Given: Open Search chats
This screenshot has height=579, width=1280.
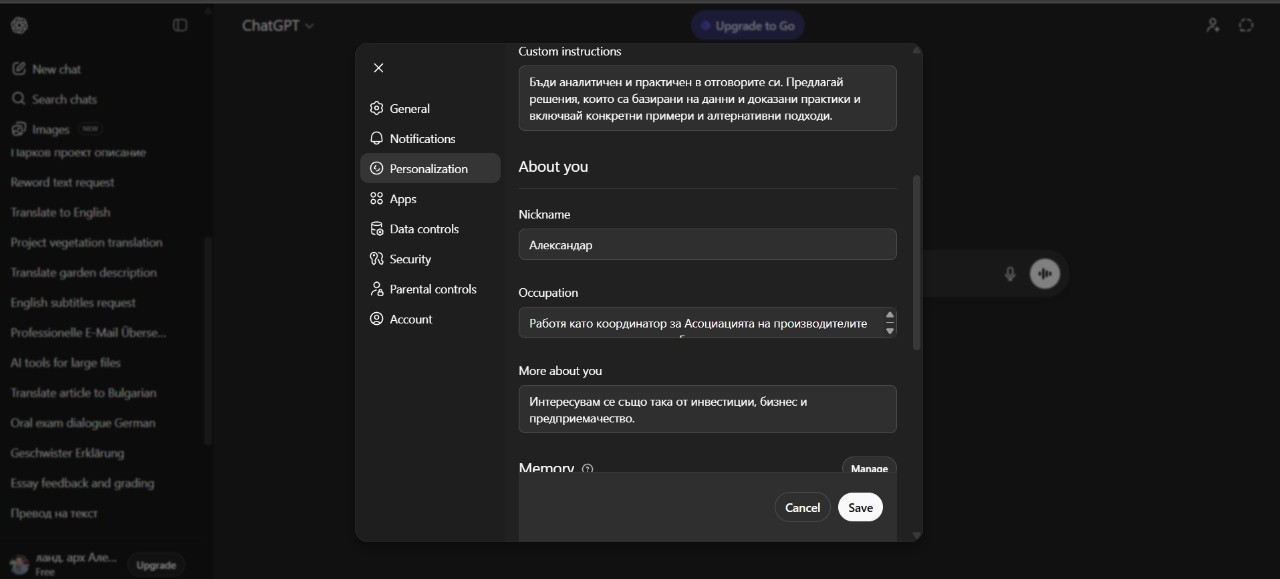Looking at the screenshot, I should pyautogui.click(x=64, y=99).
